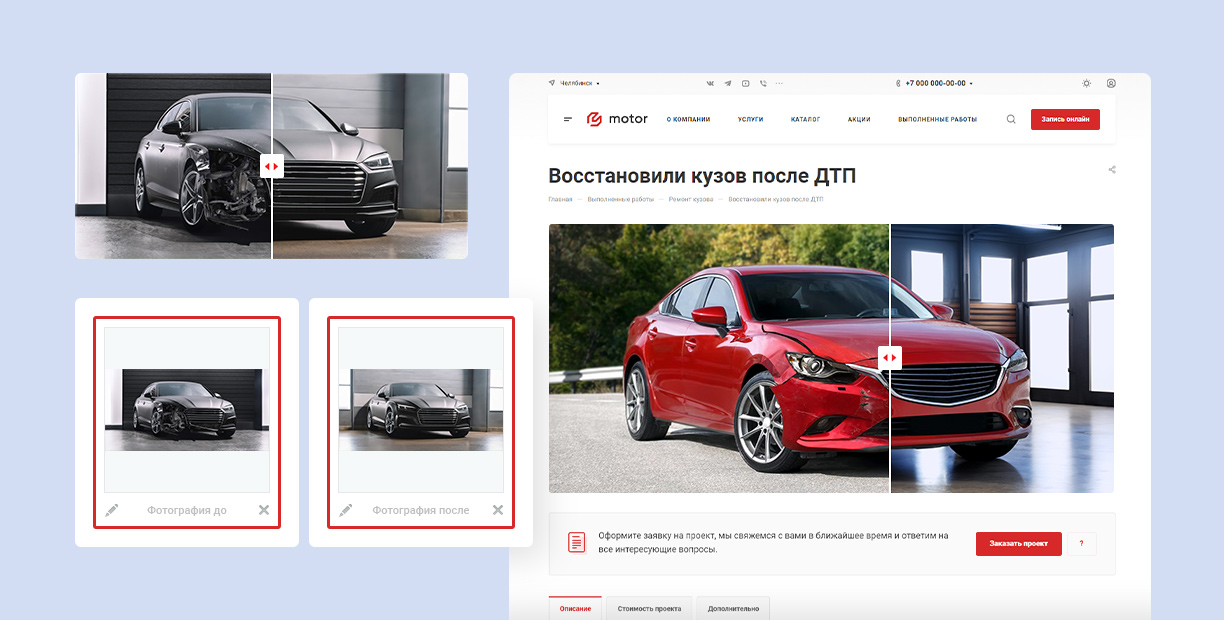Open site search with the magnifier icon
Image resolution: width=1224 pixels, height=620 pixels.
coord(1011,119)
